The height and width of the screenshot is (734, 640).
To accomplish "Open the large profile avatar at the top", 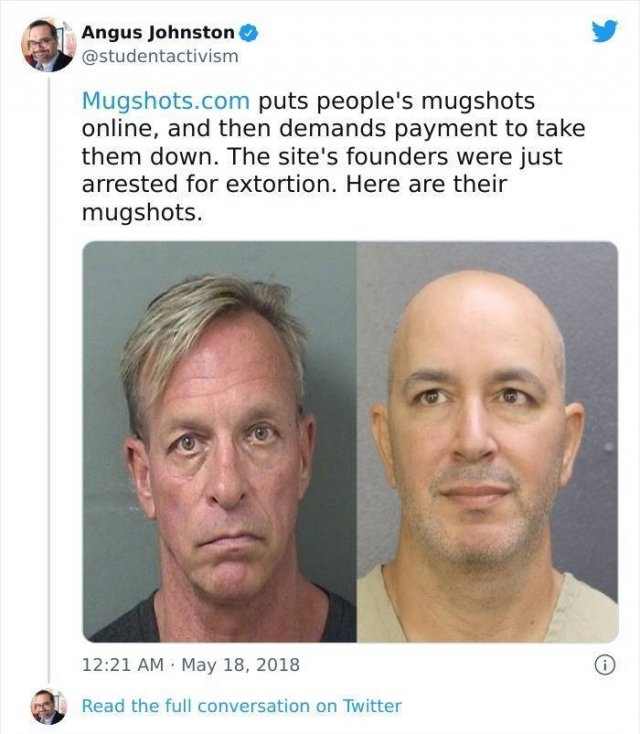I will click(x=46, y=45).
